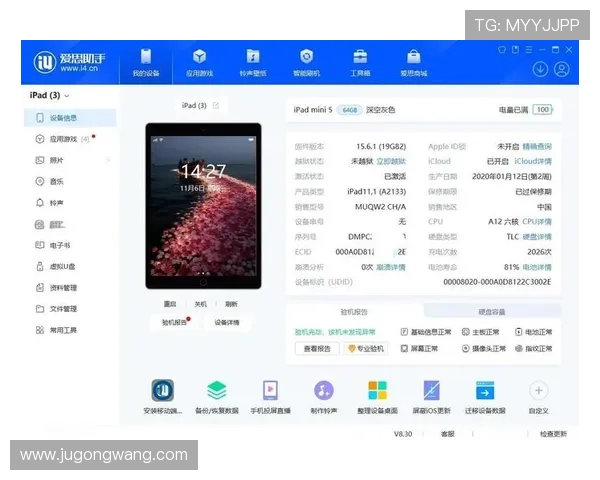Click the feedback icon in title bar

pyautogui.click(x=515, y=50)
